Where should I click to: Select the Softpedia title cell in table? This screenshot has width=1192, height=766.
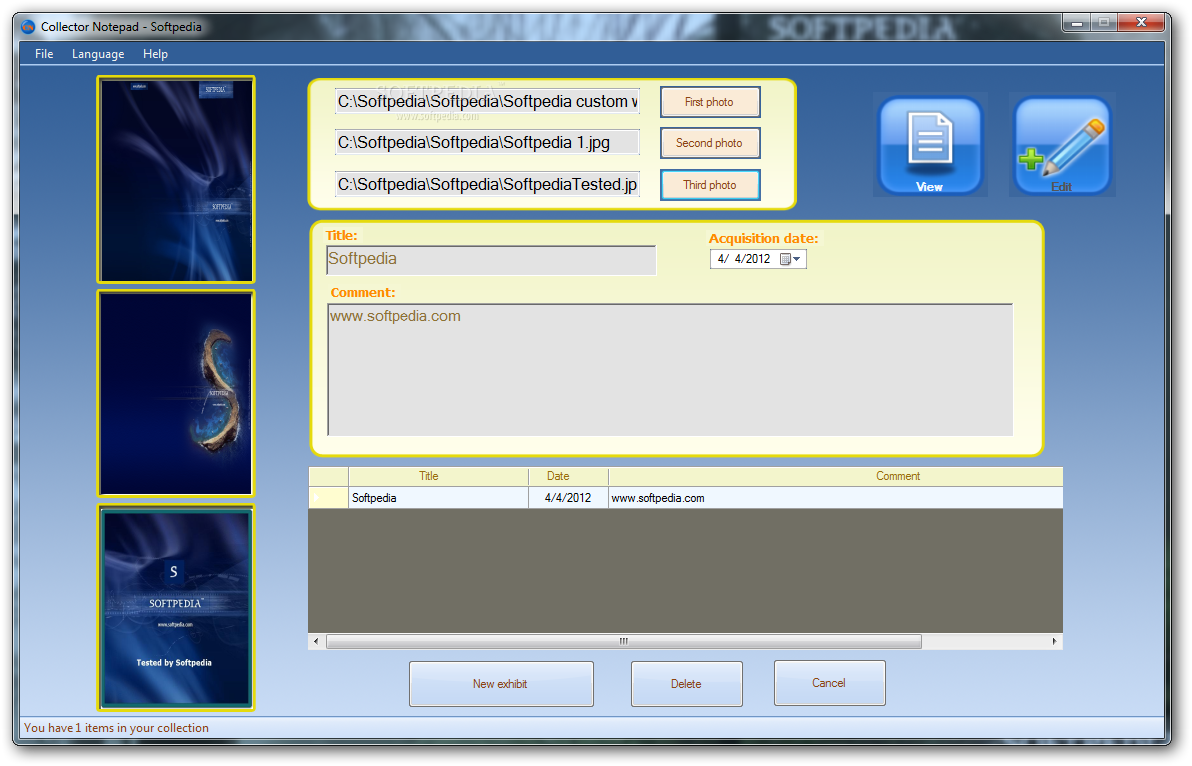pos(438,498)
